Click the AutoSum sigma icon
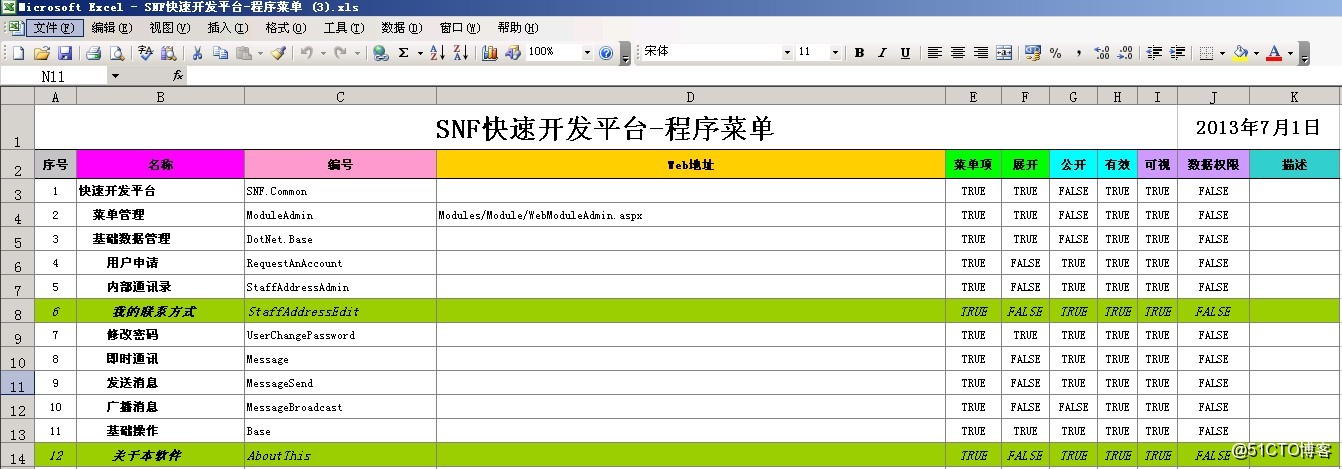 (x=404, y=53)
